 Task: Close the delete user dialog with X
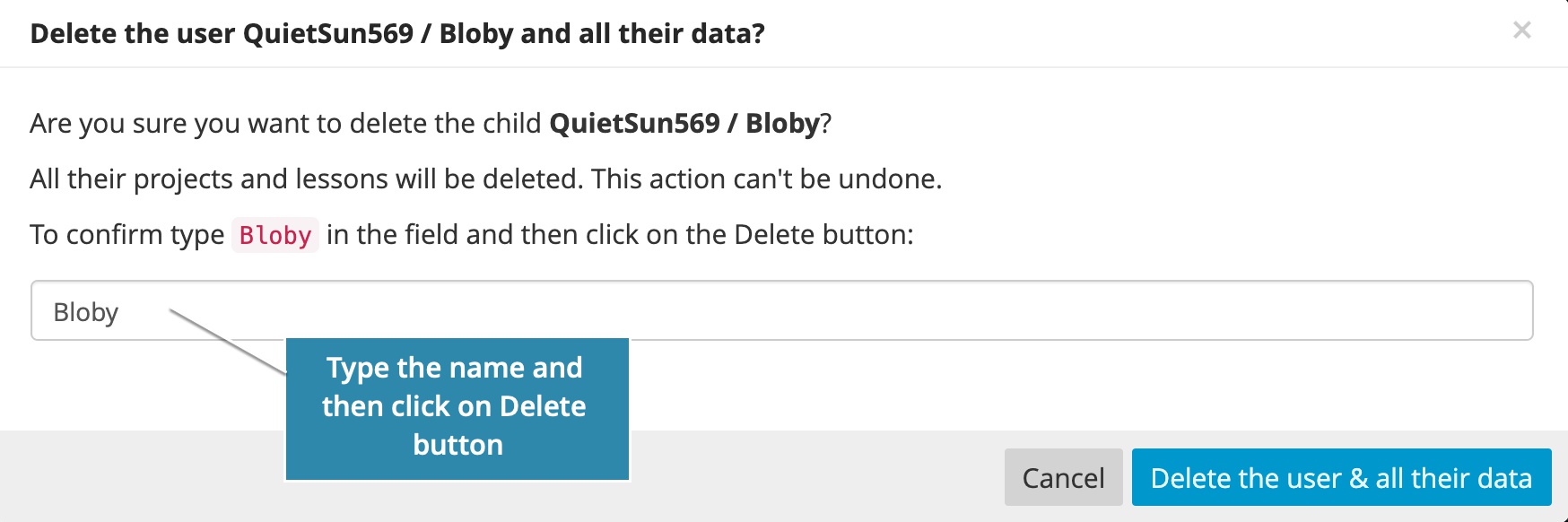[x=1521, y=30]
